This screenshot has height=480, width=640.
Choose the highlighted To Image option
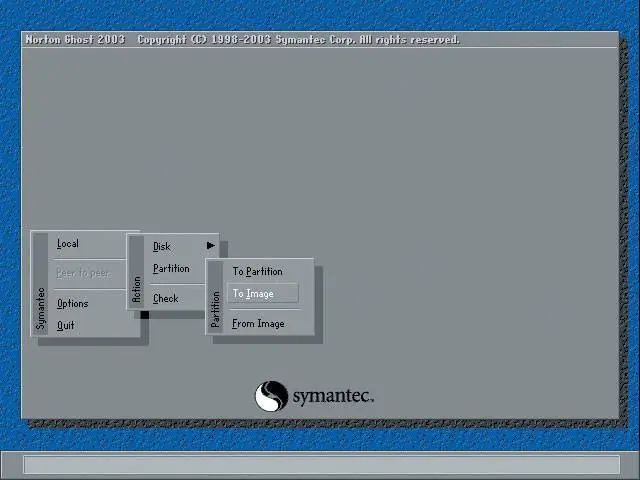click(x=262, y=293)
